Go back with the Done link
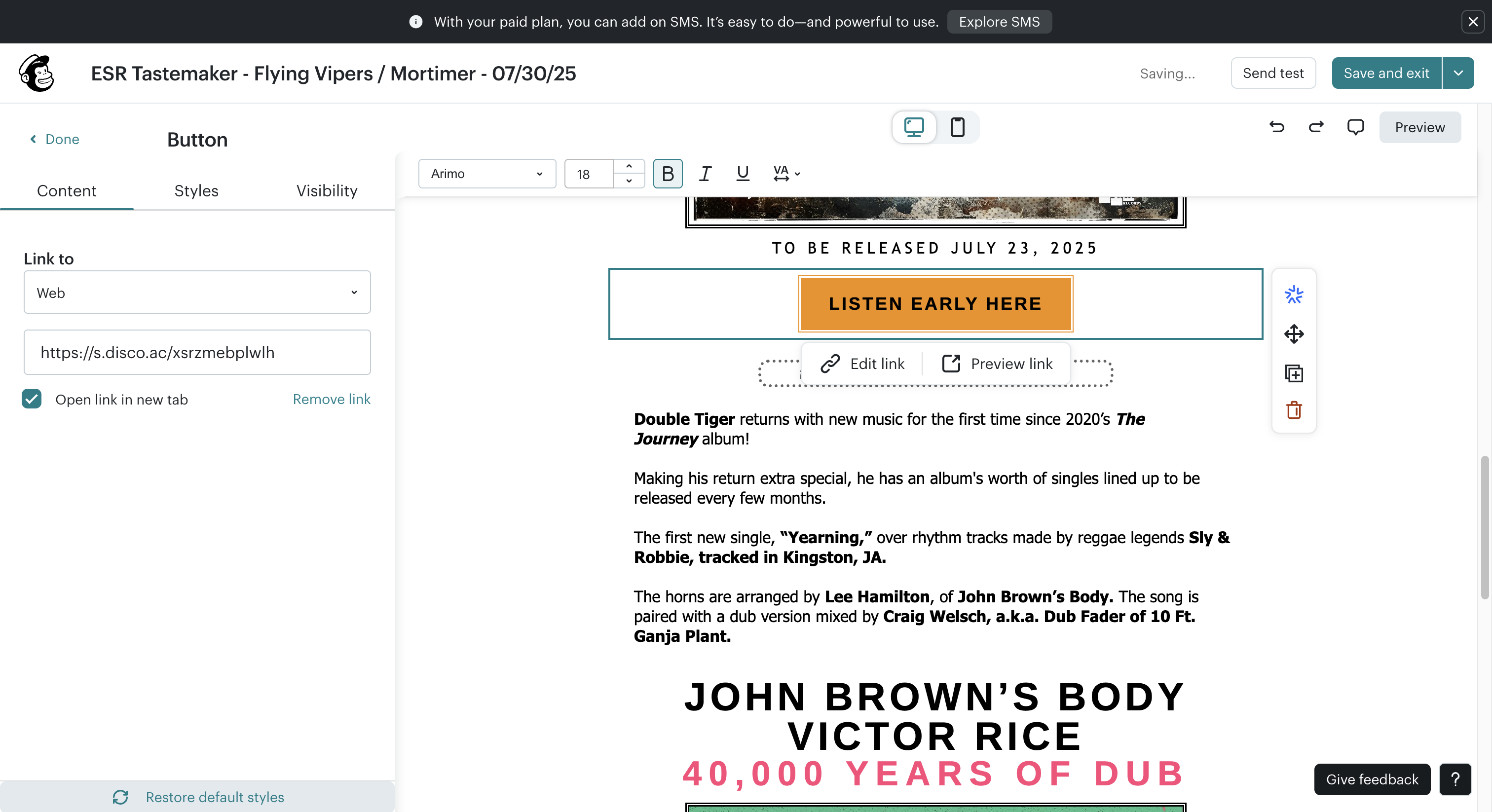1492x812 pixels. pos(54,139)
